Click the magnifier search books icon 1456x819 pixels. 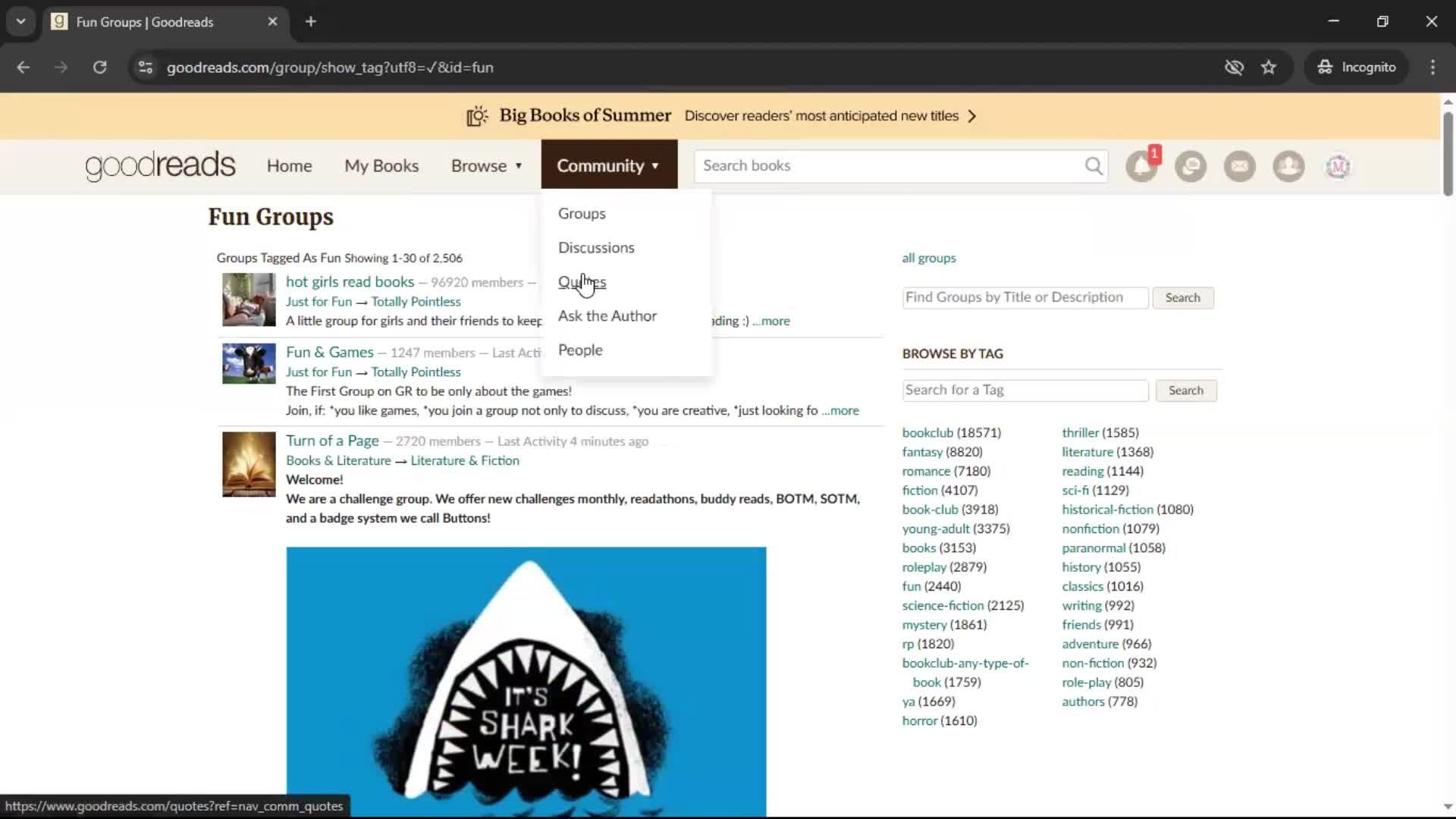(x=1094, y=166)
